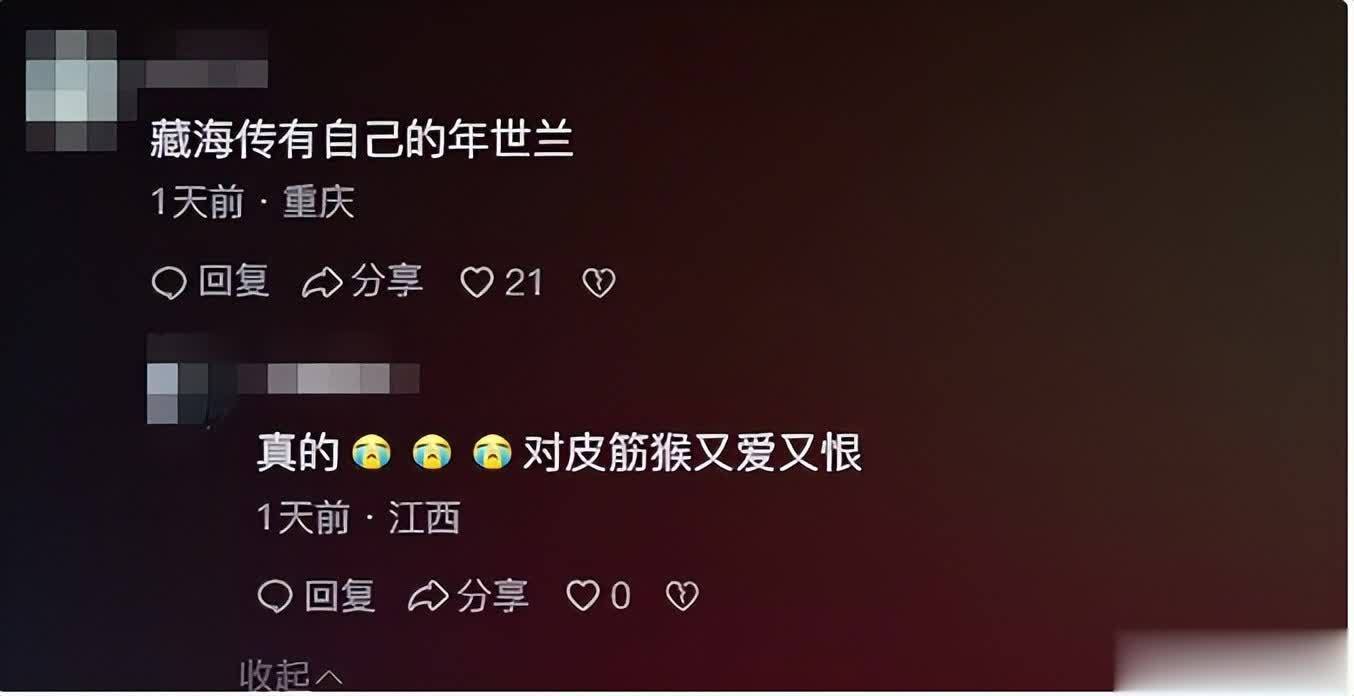Click the reply bubble icon on the Jiangxi comment

pos(275,596)
